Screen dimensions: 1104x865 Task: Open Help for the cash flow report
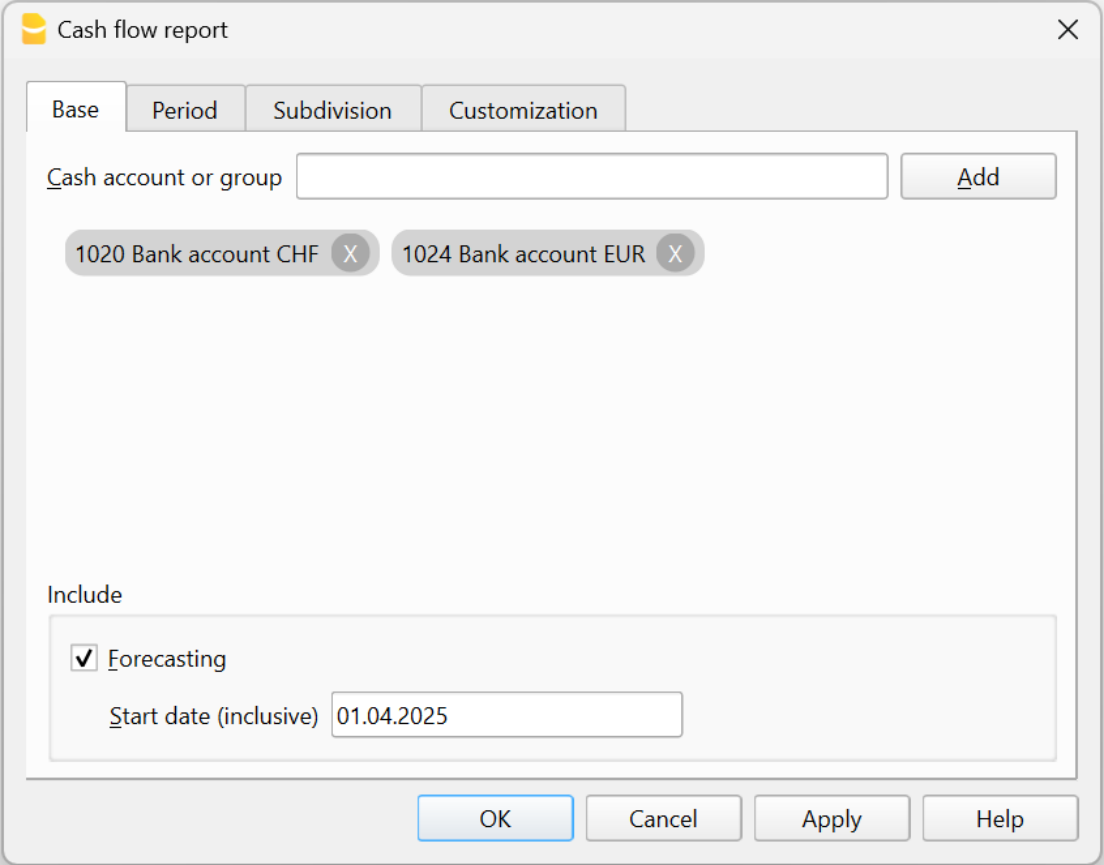coord(999,818)
